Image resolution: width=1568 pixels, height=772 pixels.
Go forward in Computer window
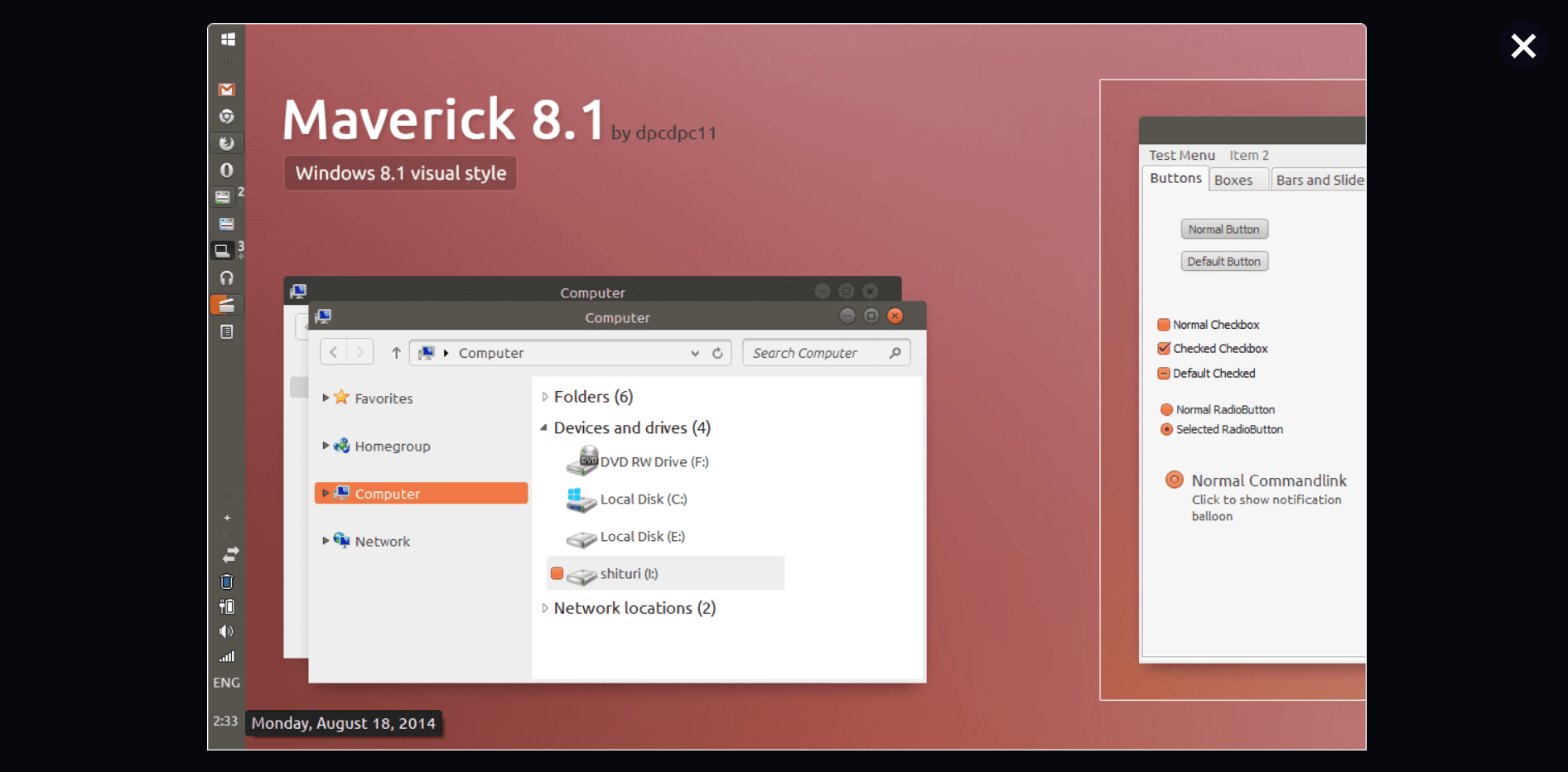coord(359,352)
